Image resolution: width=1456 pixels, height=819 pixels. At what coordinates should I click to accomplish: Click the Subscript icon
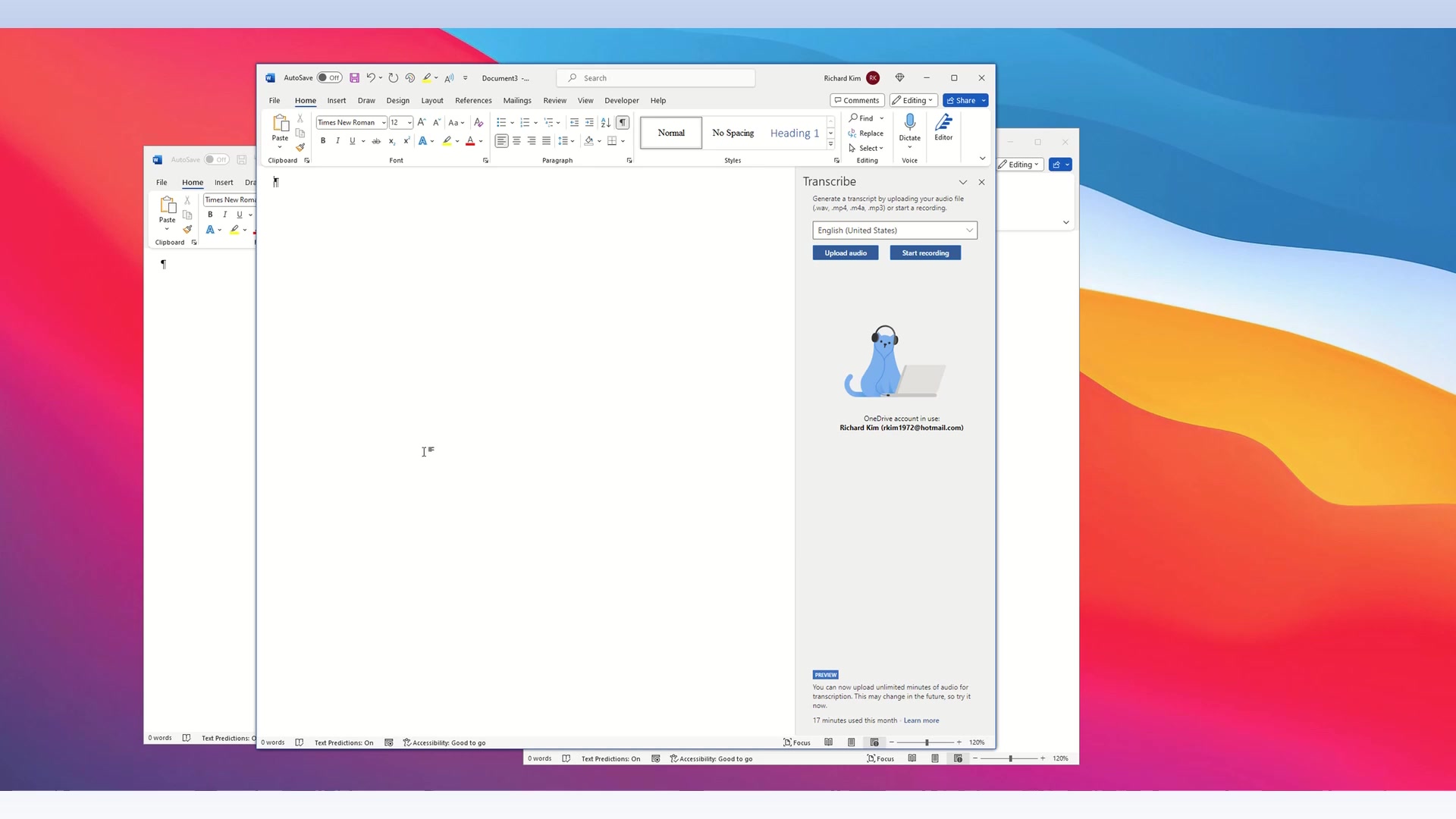[x=391, y=141]
